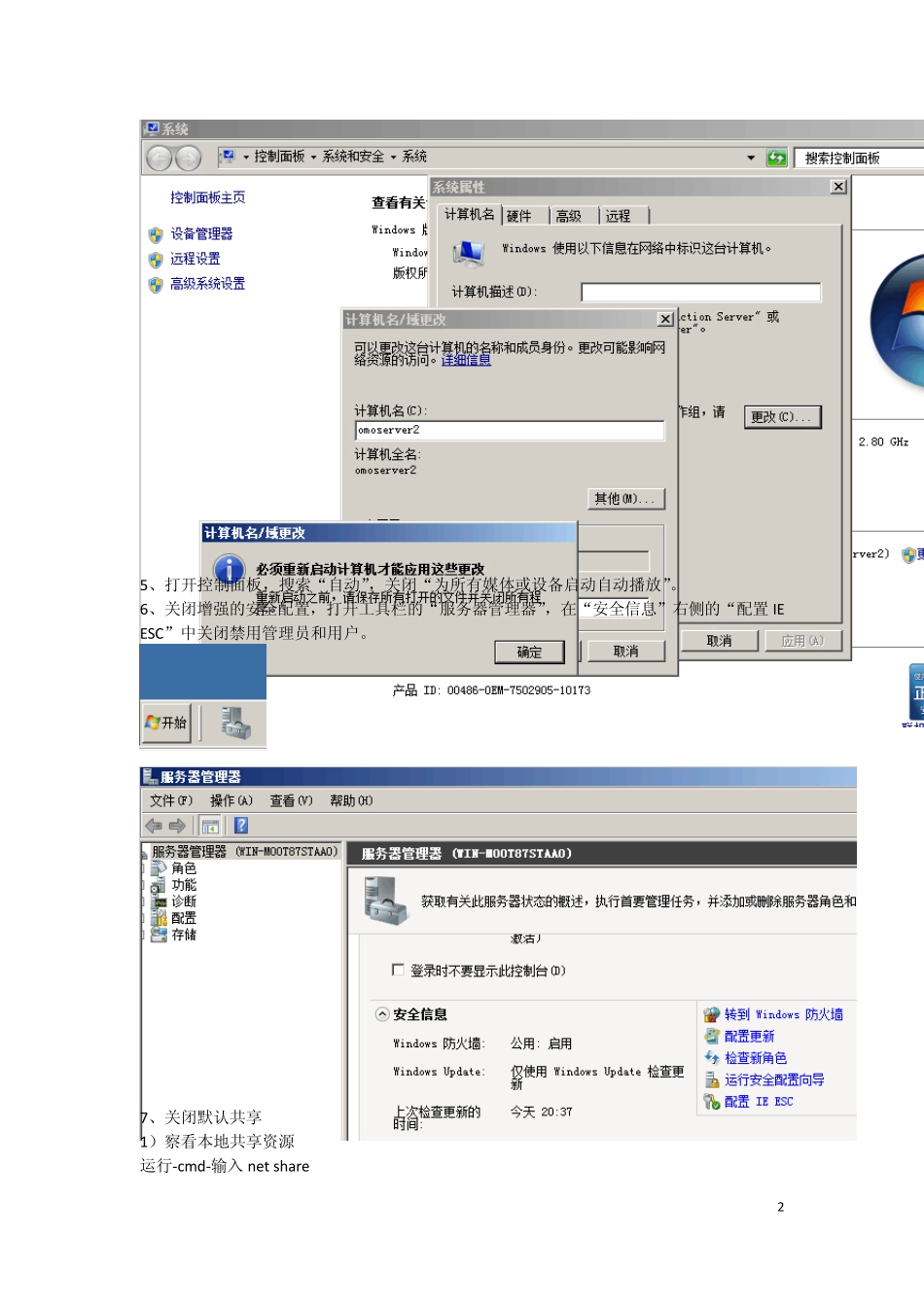Open 转到 Windows 防火墙 link

pos(784,1014)
